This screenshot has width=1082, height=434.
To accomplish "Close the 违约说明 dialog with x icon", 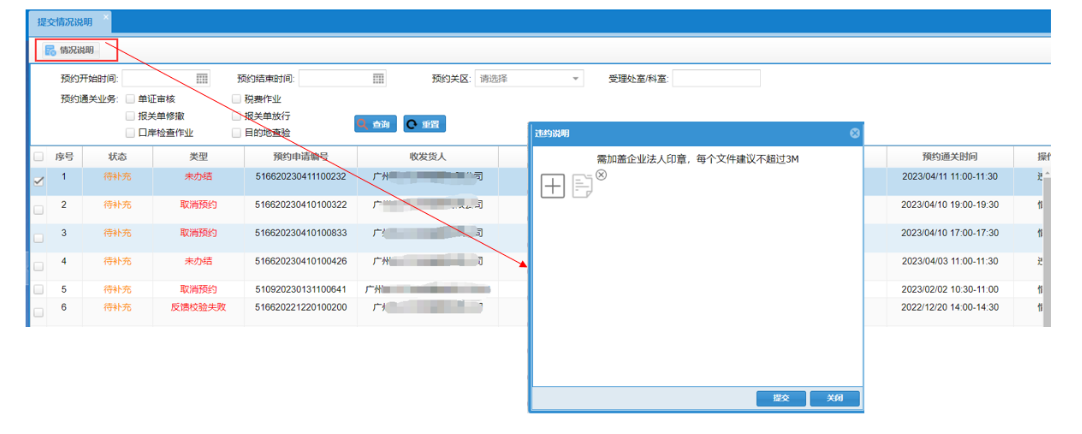I will click(854, 133).
